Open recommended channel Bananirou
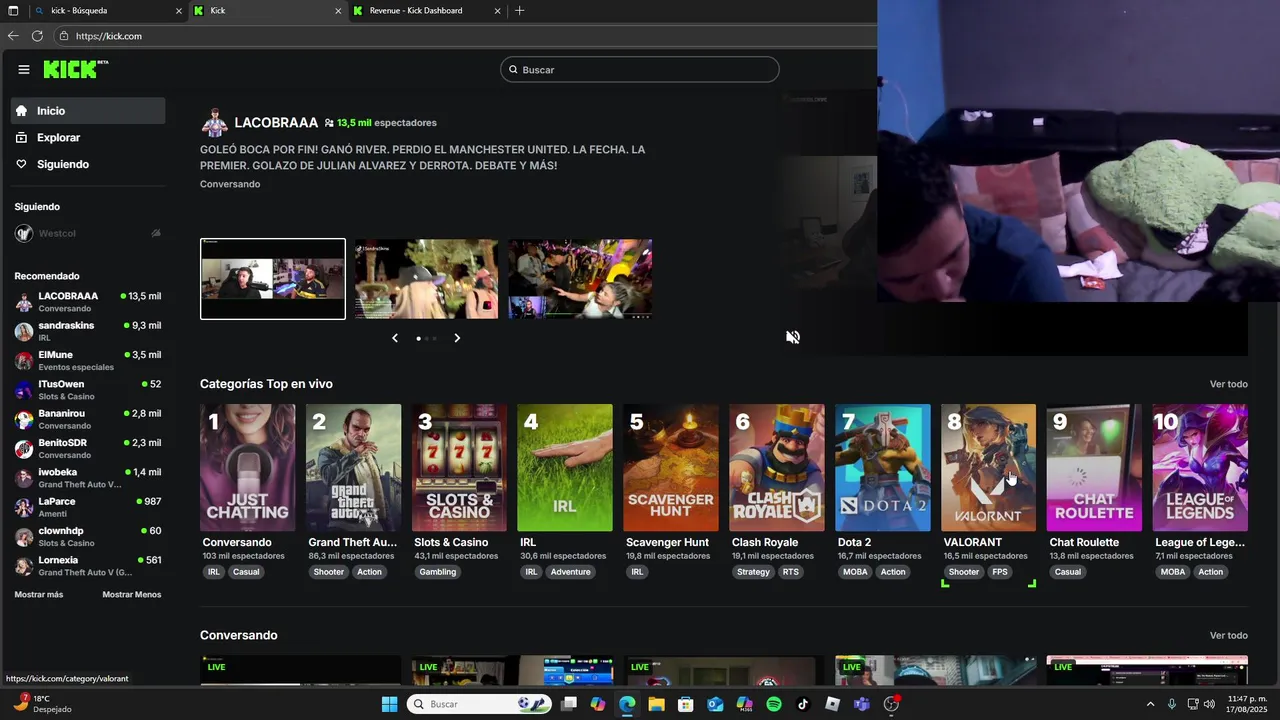Viewport: 1280px width, 720px height. pyautogui.click(x=88, y=419)
